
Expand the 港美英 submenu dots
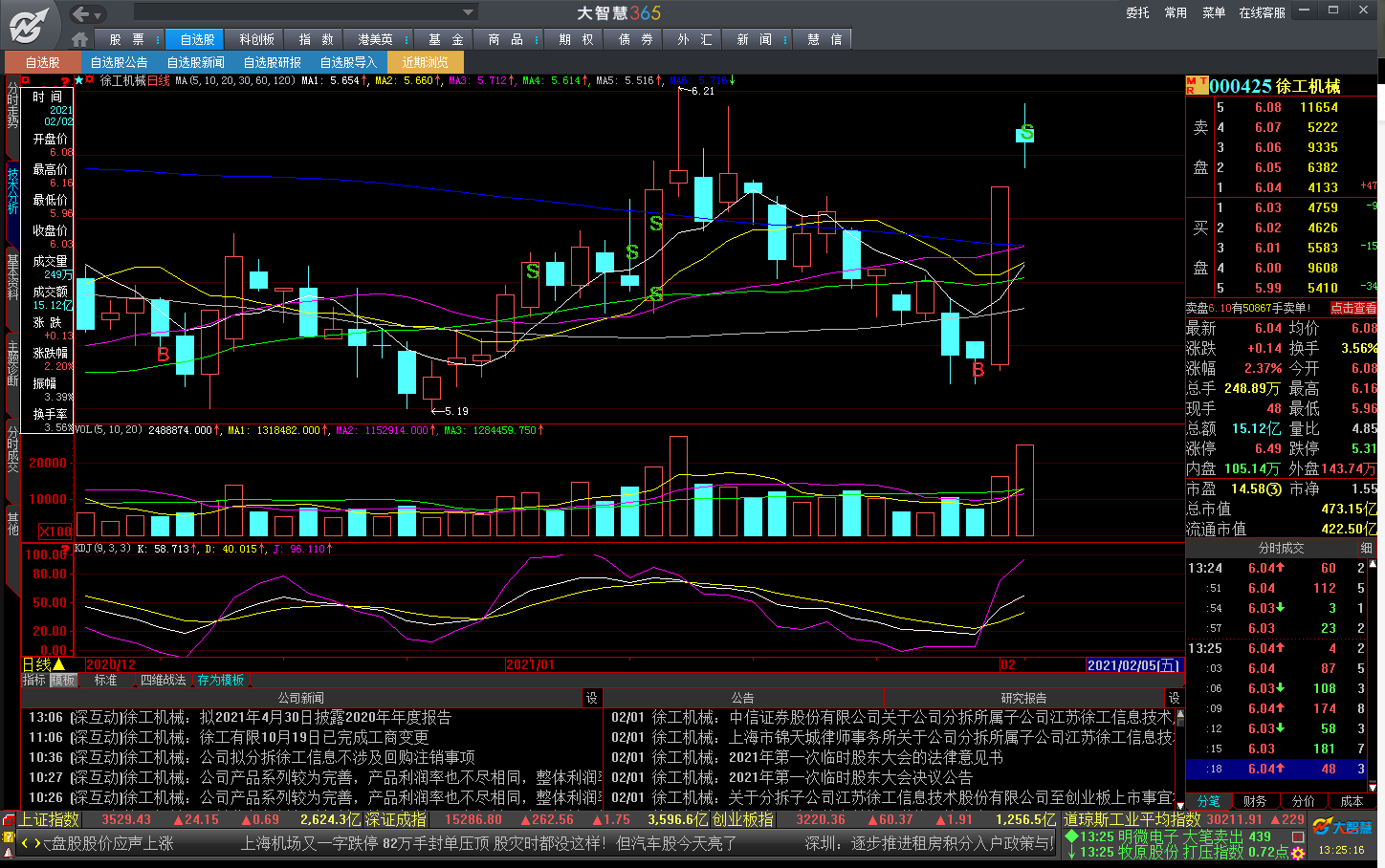407,39
